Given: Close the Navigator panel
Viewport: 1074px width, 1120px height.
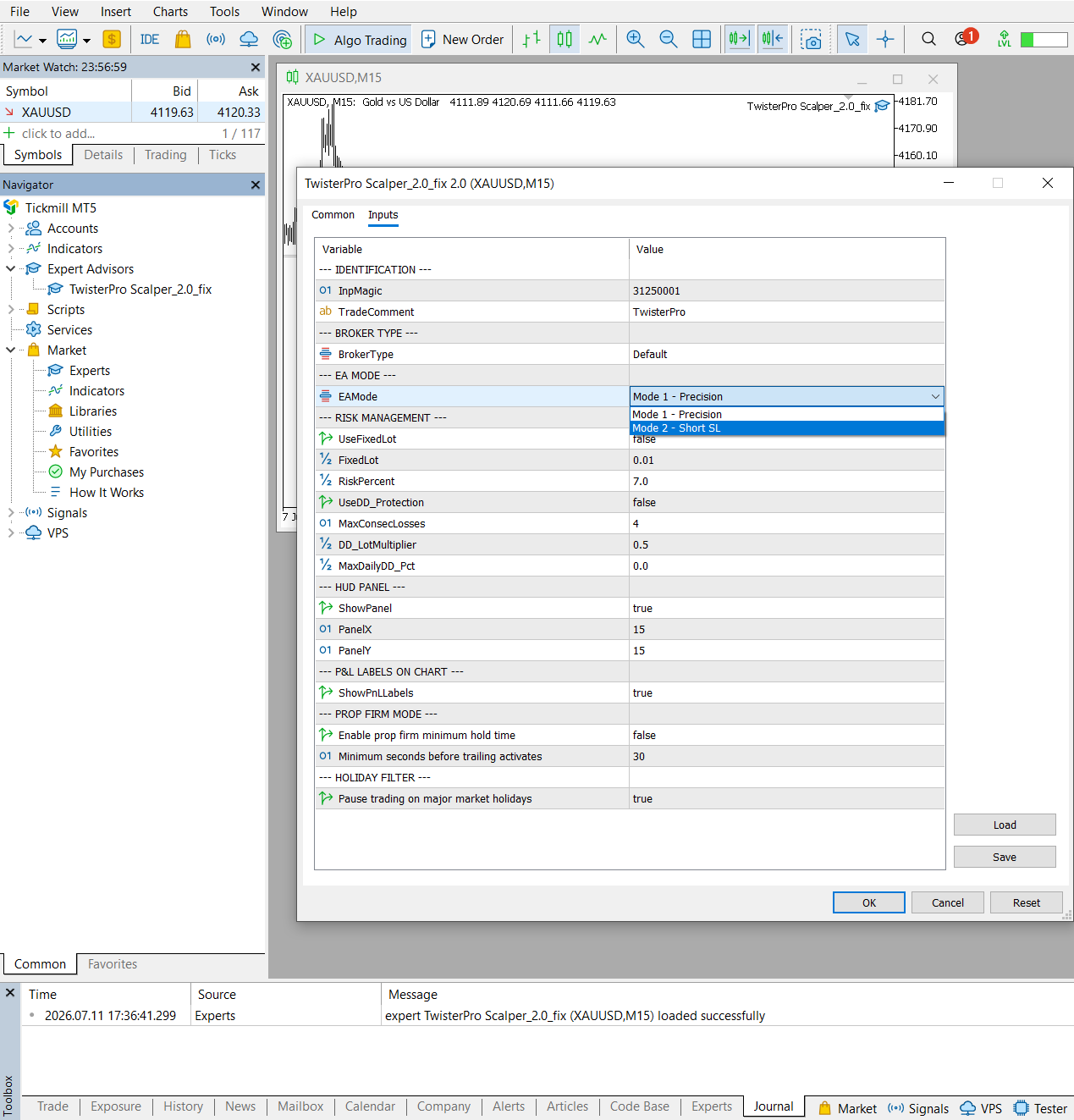Looking at the screenshot, I should coord(256,185).
